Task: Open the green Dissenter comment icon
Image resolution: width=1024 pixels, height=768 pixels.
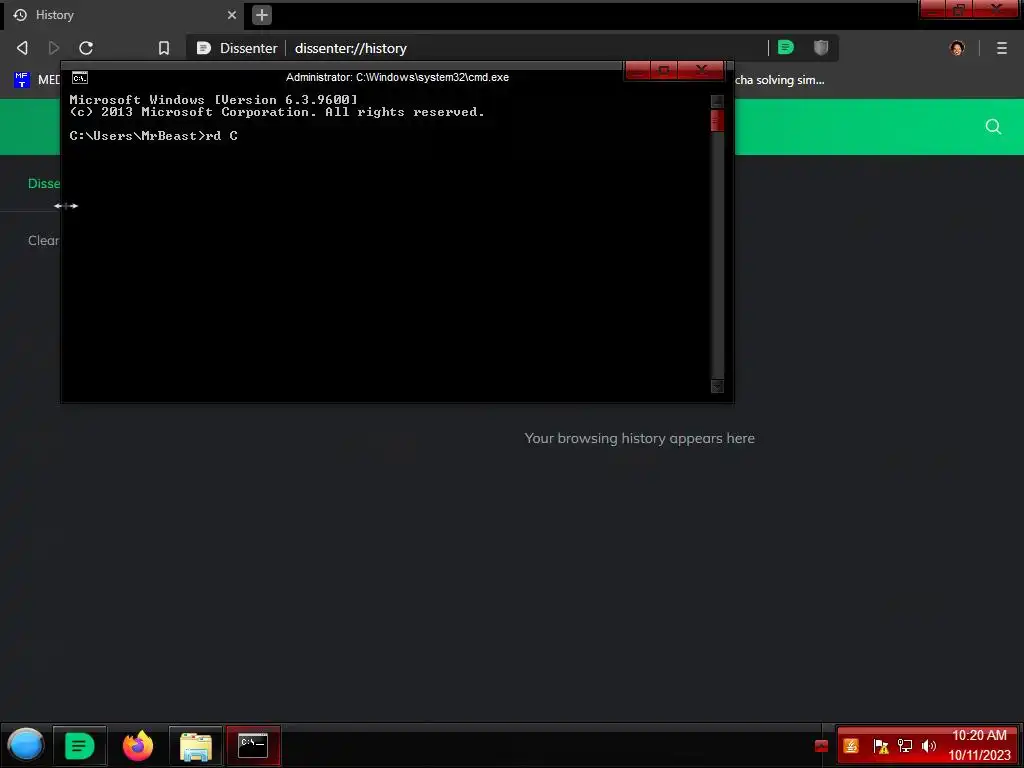Action: [x=786, y=47]
